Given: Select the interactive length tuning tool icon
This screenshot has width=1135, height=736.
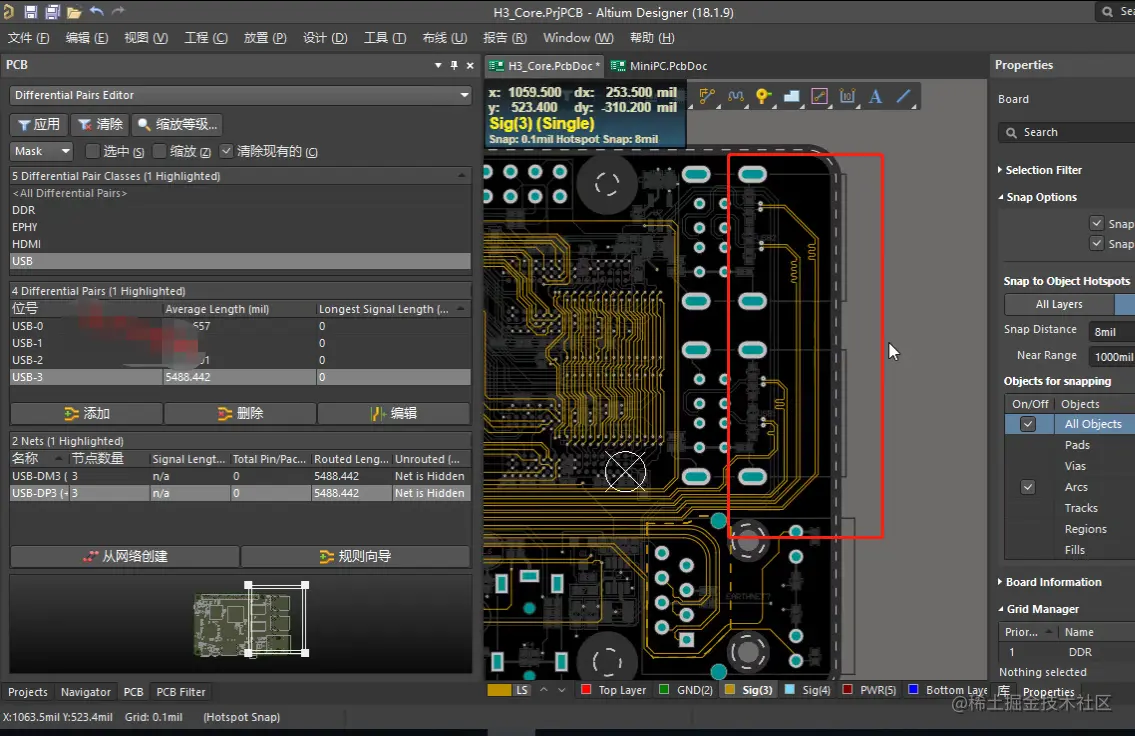Looking at the screenshot, I should click(x=736, y=97).
